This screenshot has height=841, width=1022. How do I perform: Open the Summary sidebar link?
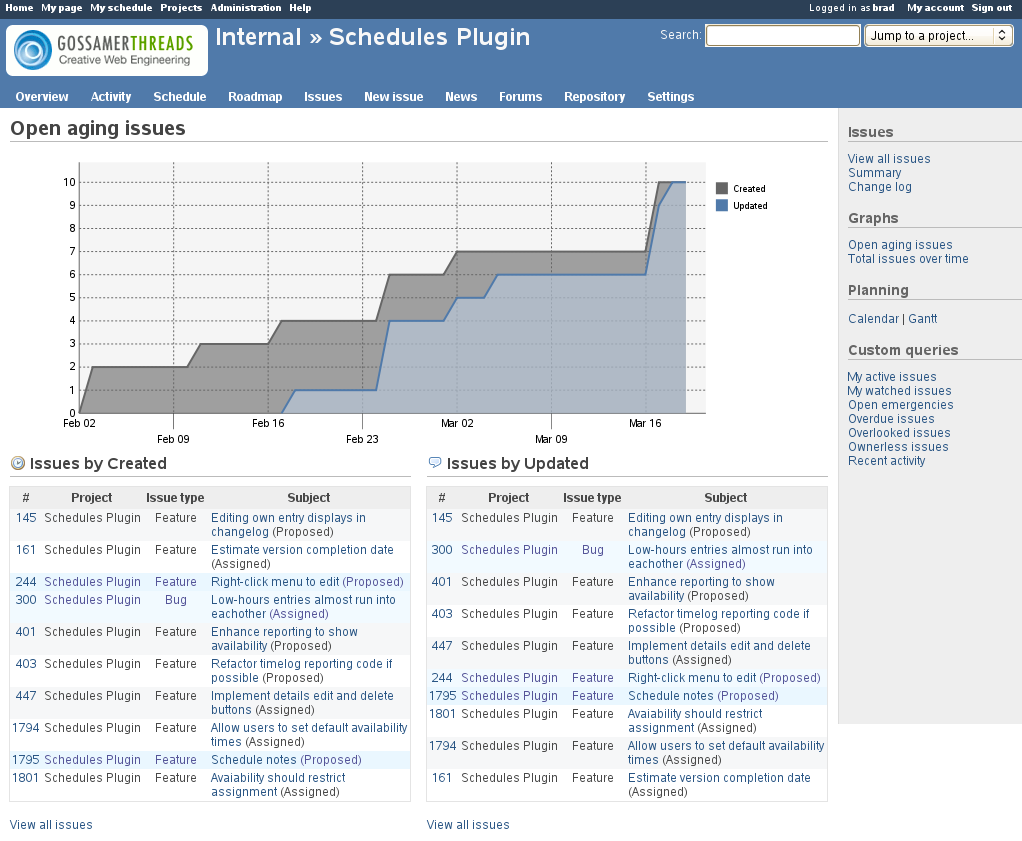point(875,173)
